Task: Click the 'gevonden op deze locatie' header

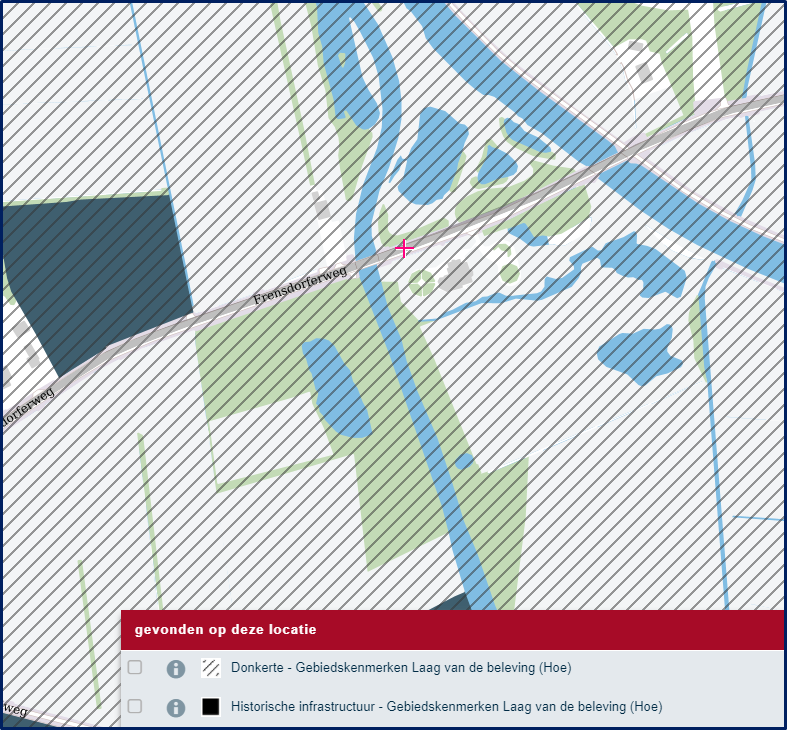Action: 452,630
